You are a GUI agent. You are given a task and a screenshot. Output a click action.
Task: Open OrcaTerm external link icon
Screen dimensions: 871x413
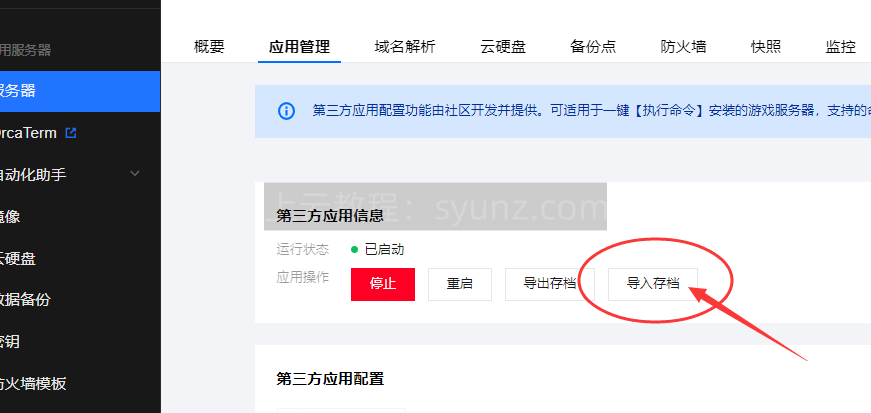[71, 133]
